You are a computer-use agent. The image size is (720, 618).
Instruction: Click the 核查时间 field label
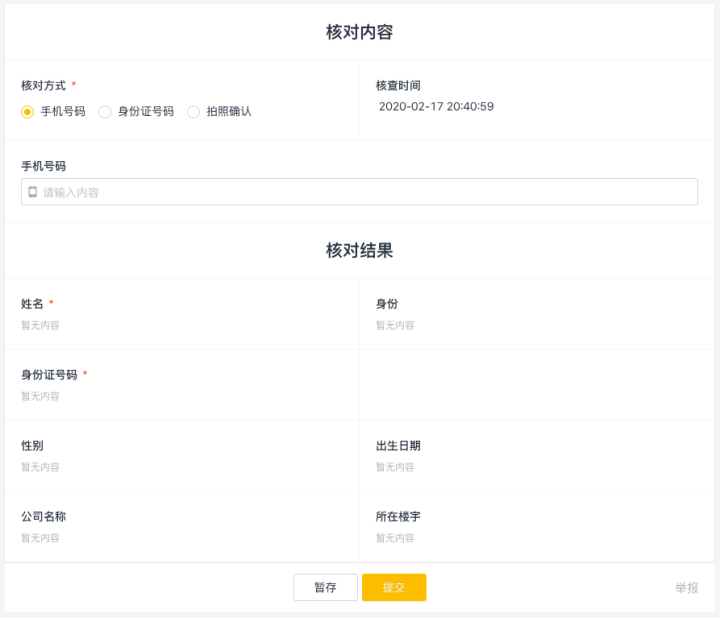[x=398, y=85]
